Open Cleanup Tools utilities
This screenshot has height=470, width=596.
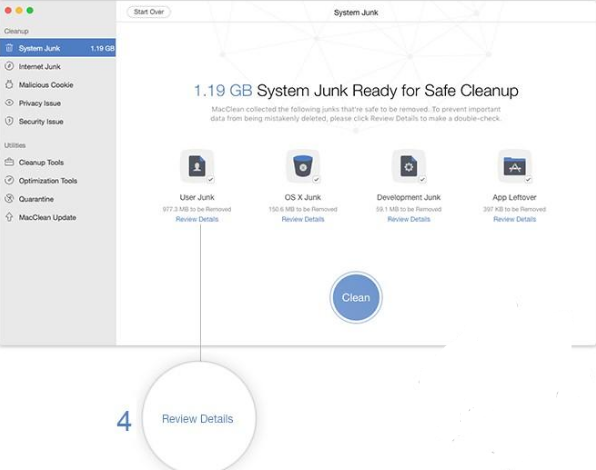[x=58, y=162]
